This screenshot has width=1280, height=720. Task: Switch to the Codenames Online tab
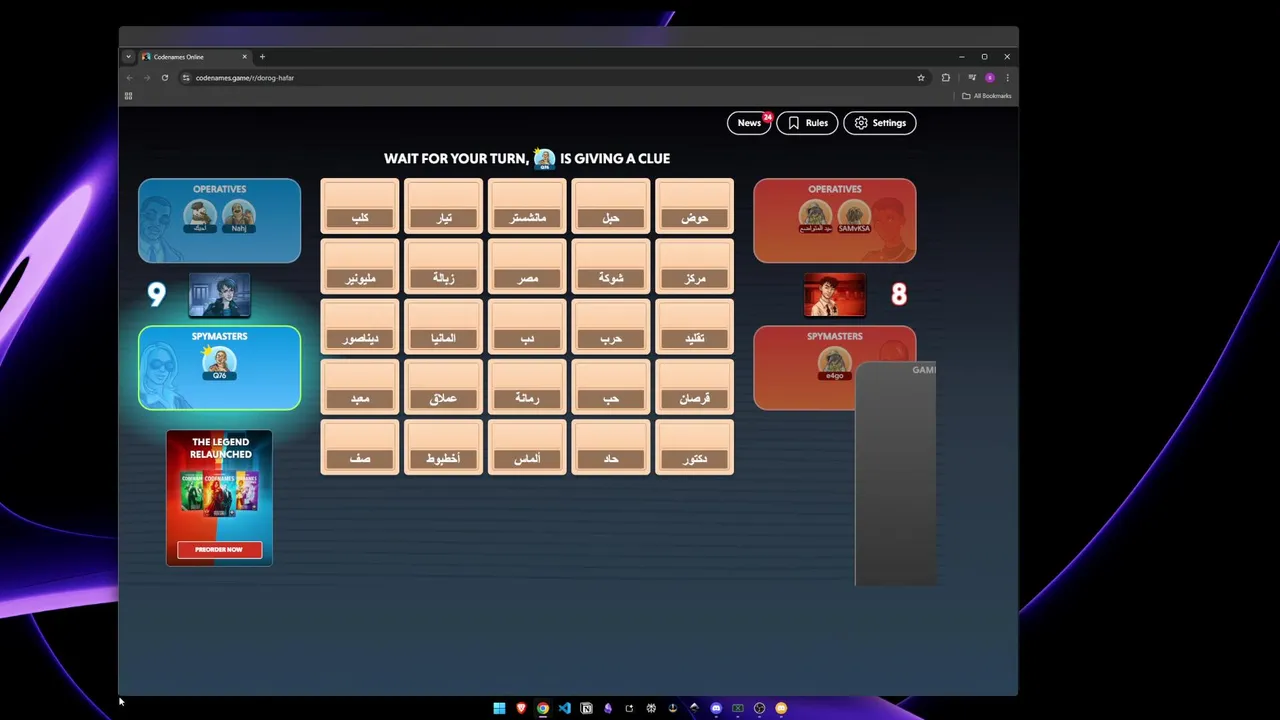195,57
